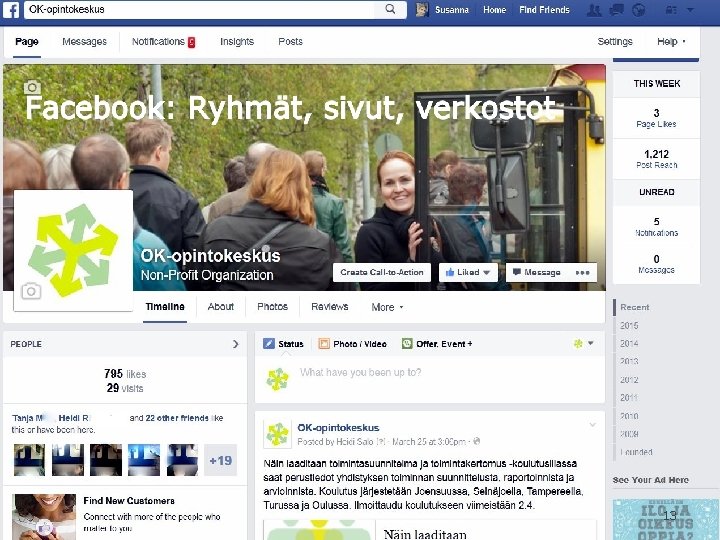Click the 795 likes count
The image size is (720, 540).
pyautogui.click(x=125, y=374)
